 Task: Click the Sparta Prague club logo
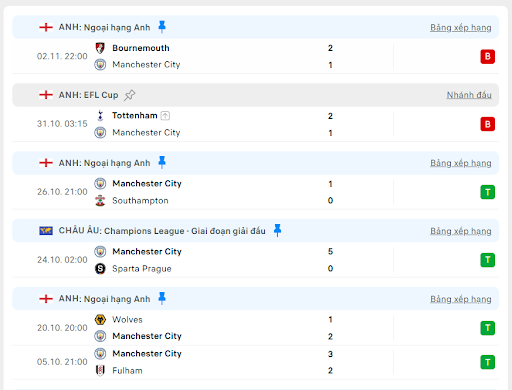(x=100, y=268)
